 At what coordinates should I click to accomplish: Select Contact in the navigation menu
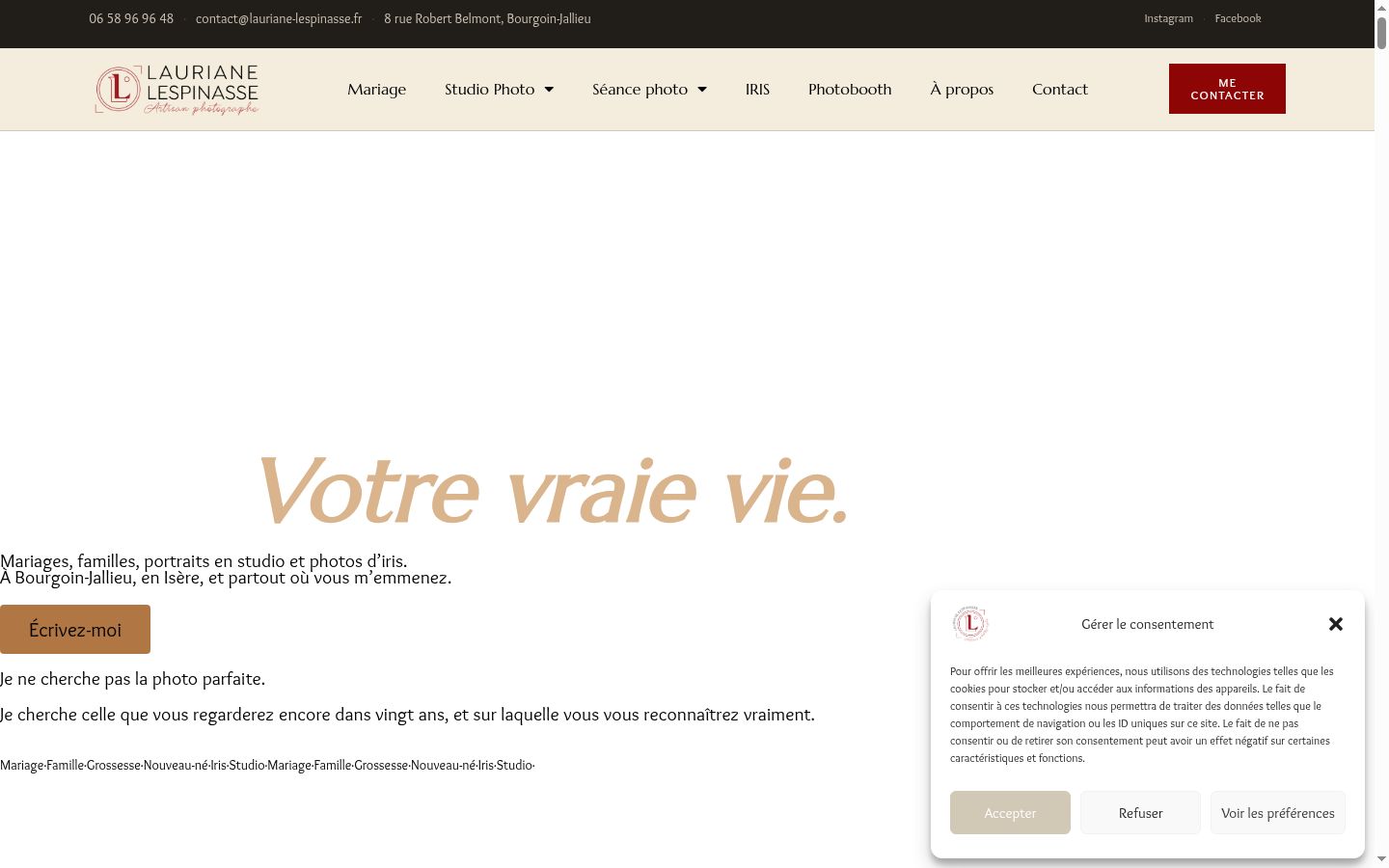pyautogui.click(x=1060, y=89)
